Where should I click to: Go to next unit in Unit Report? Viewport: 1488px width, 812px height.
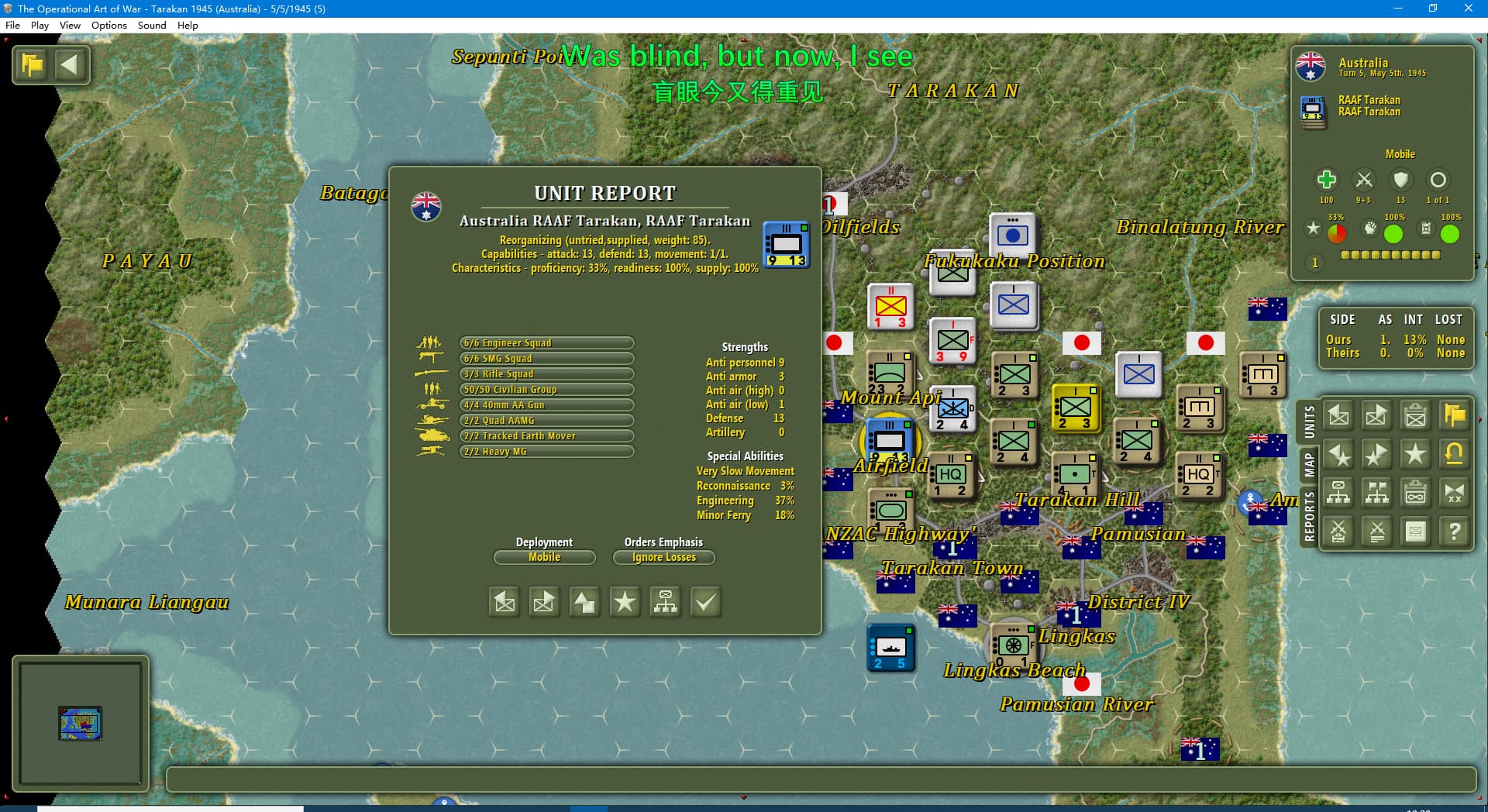point(544,602)
